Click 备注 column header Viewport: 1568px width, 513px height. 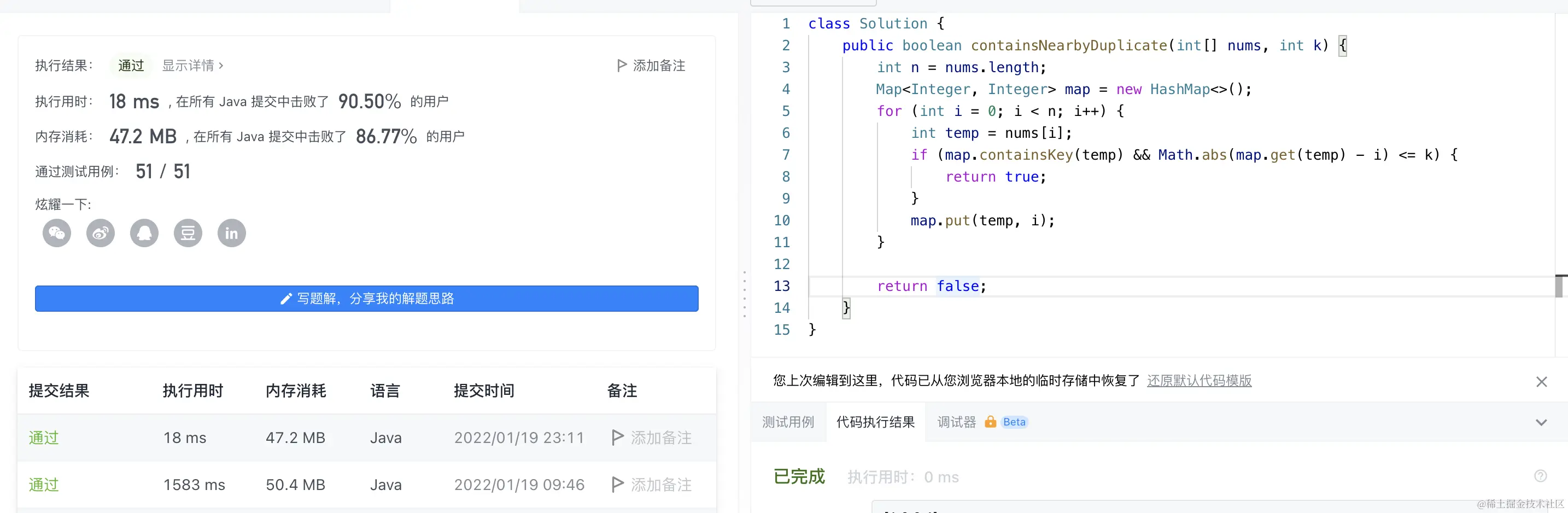click(622, 390)
